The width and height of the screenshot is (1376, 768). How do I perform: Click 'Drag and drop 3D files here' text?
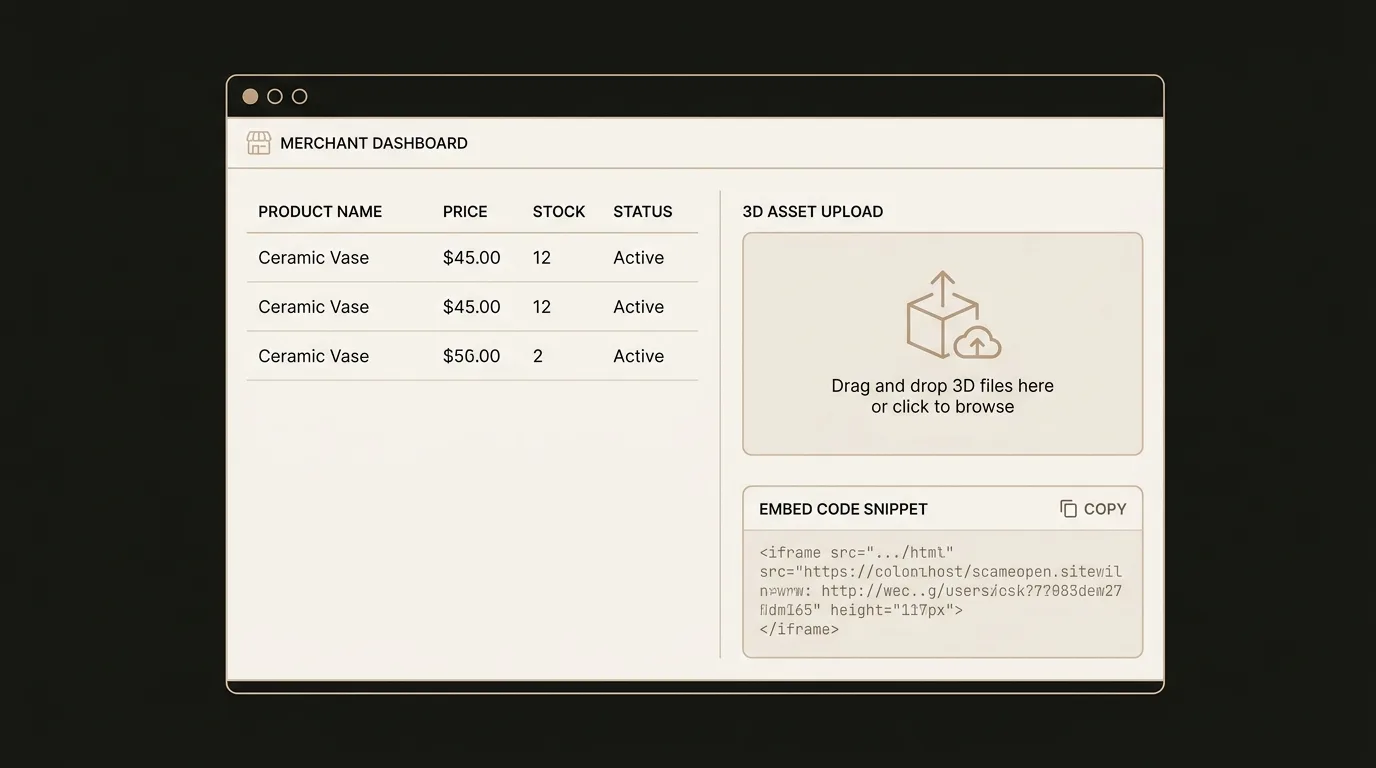(x=943, y=386)
